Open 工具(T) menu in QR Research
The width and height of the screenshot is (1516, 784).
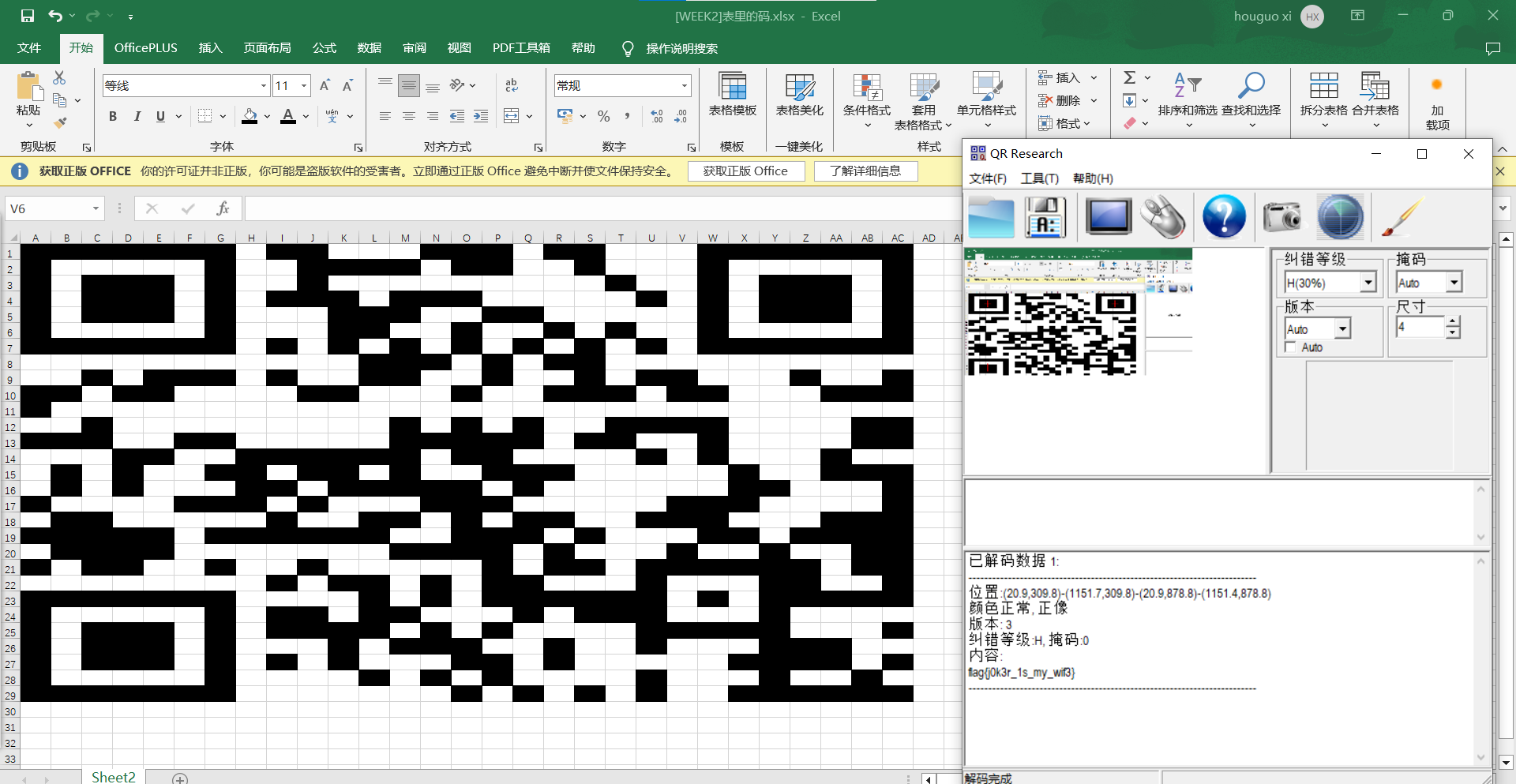point(1039,178)
